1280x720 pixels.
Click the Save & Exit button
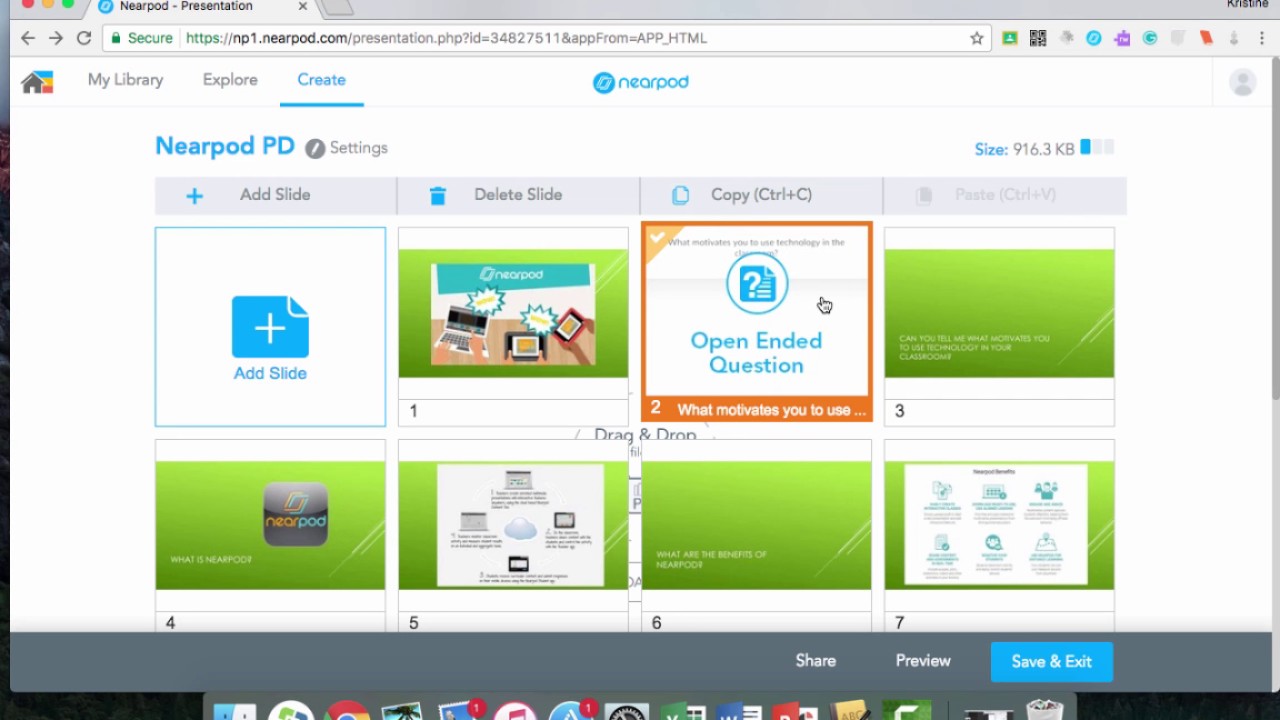point(1052,662)
